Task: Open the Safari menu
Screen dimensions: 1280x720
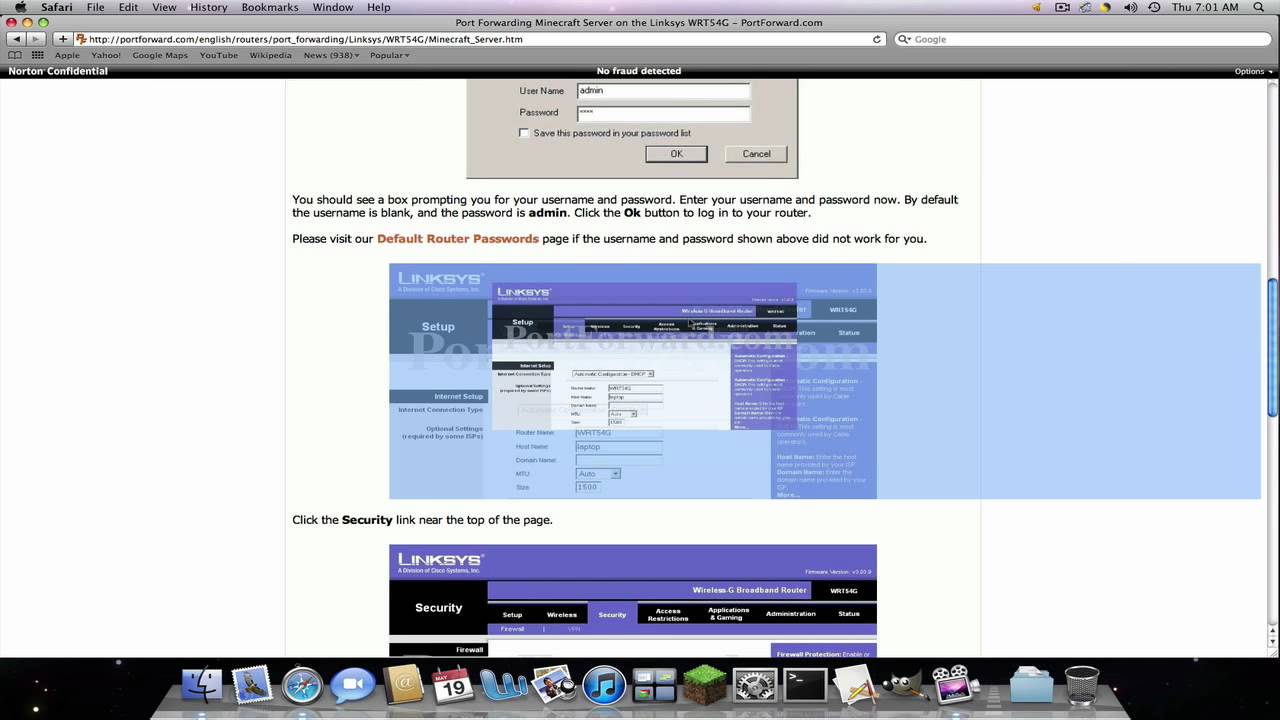Action: click(56, 7)
